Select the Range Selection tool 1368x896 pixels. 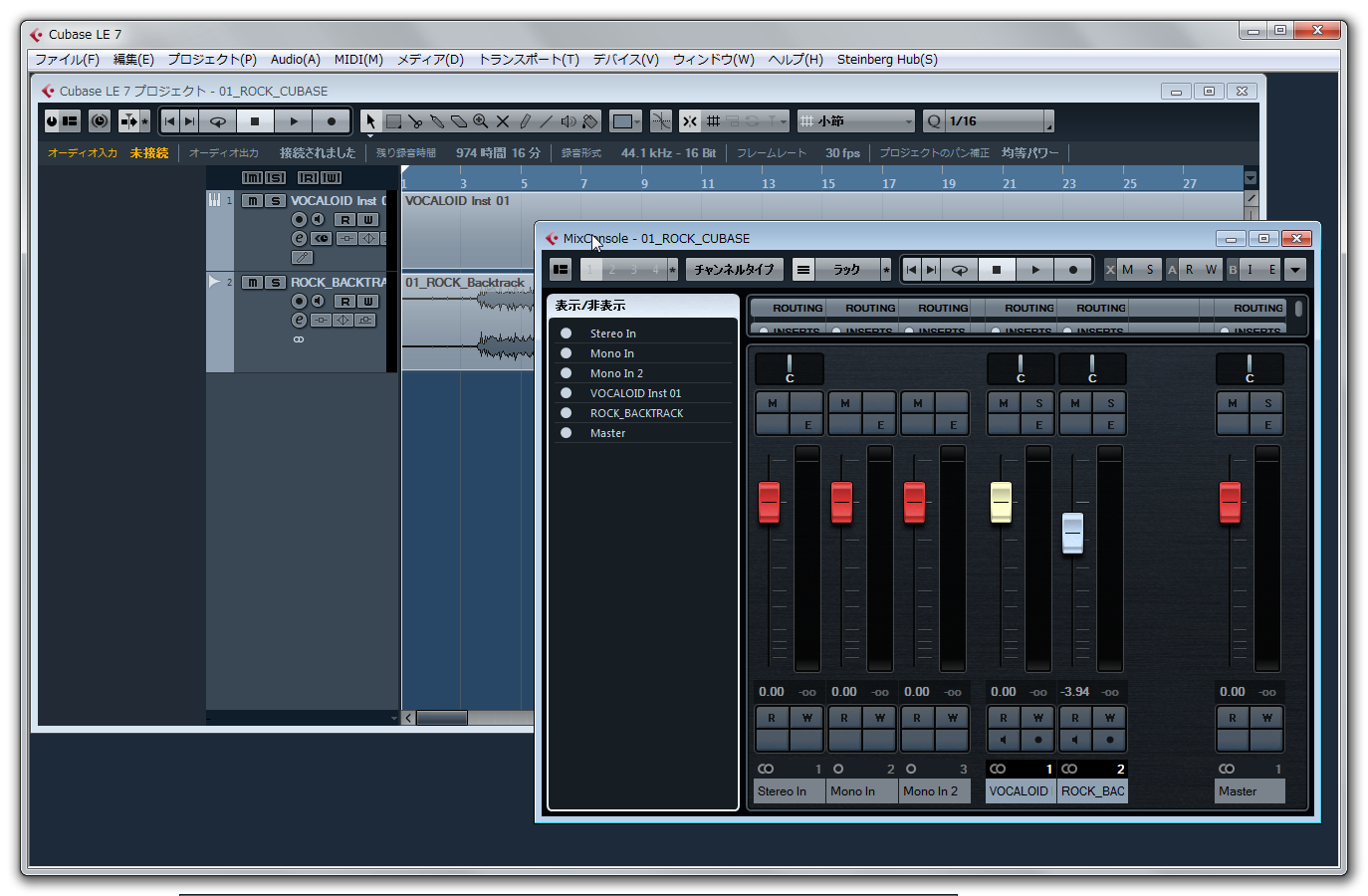(393, 121)
